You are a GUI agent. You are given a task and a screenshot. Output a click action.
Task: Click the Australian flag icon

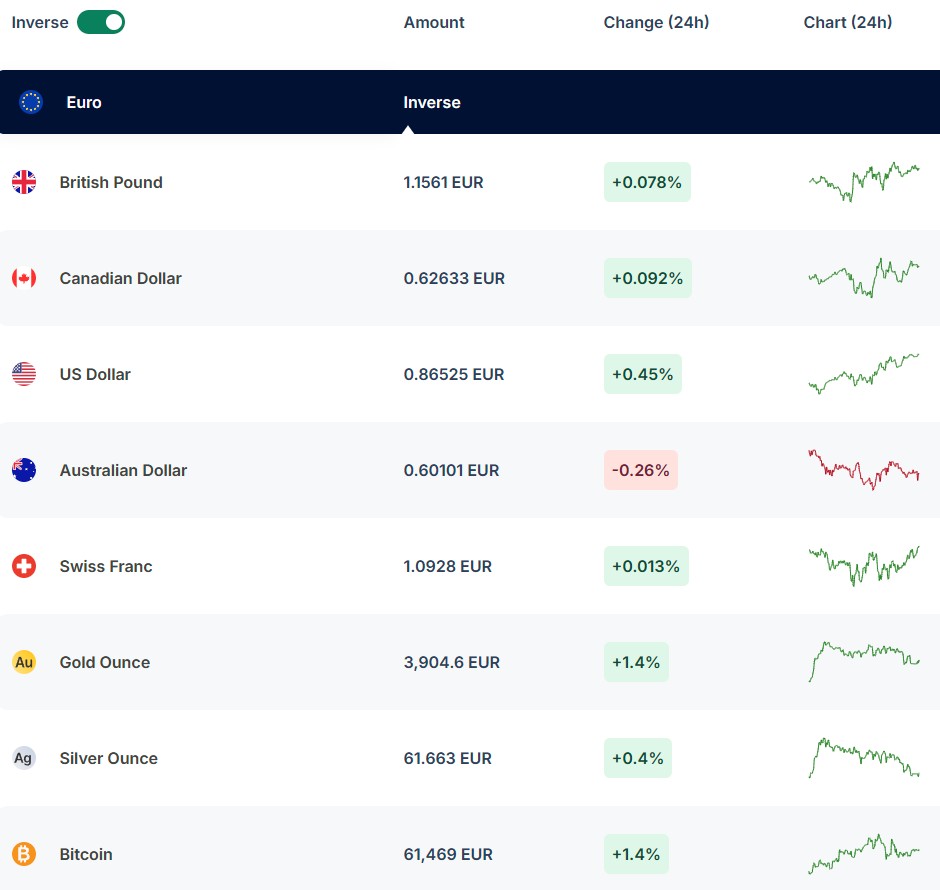point(24,470)
